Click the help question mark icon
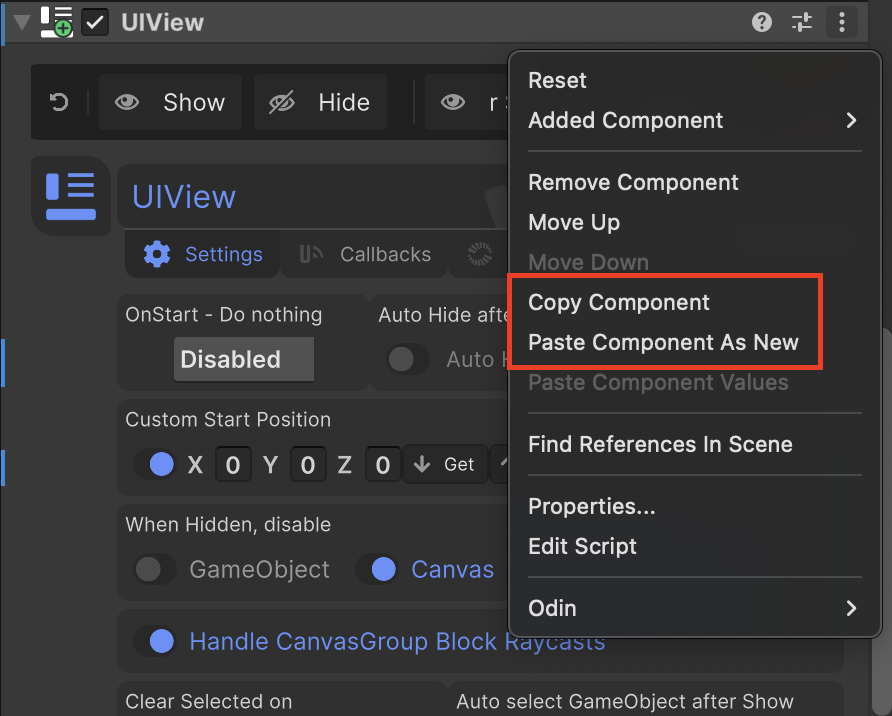This screenshot has height=716, width=892. point(762,23)
